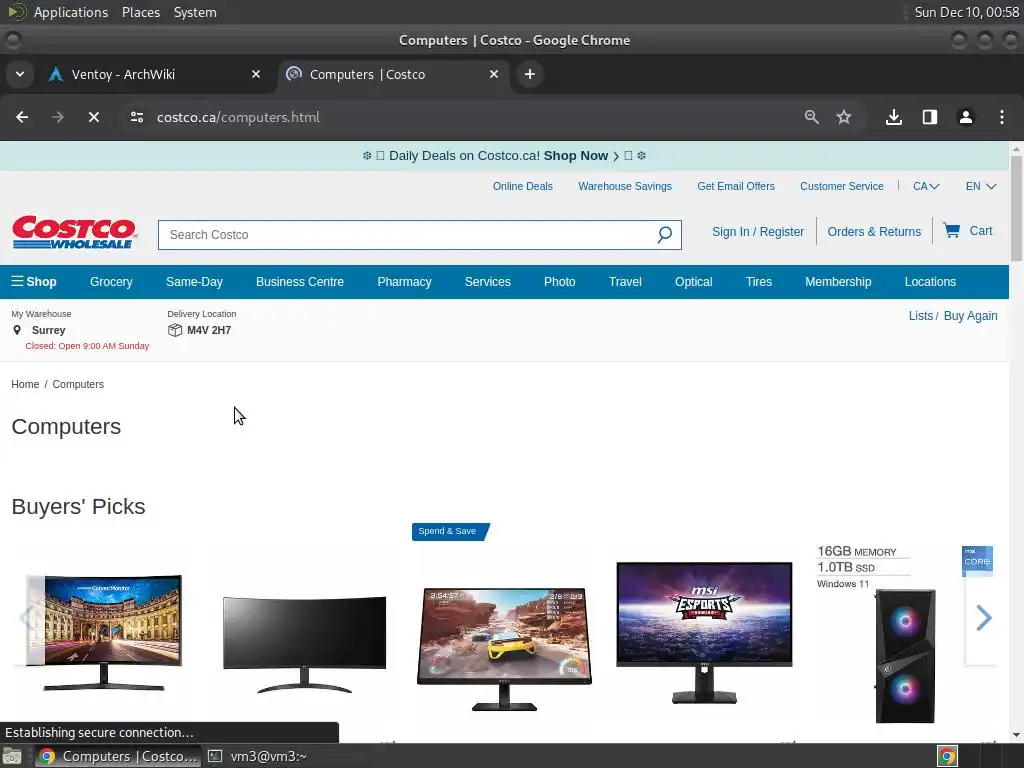Open Grocery in navigation bar

(111, 282)
